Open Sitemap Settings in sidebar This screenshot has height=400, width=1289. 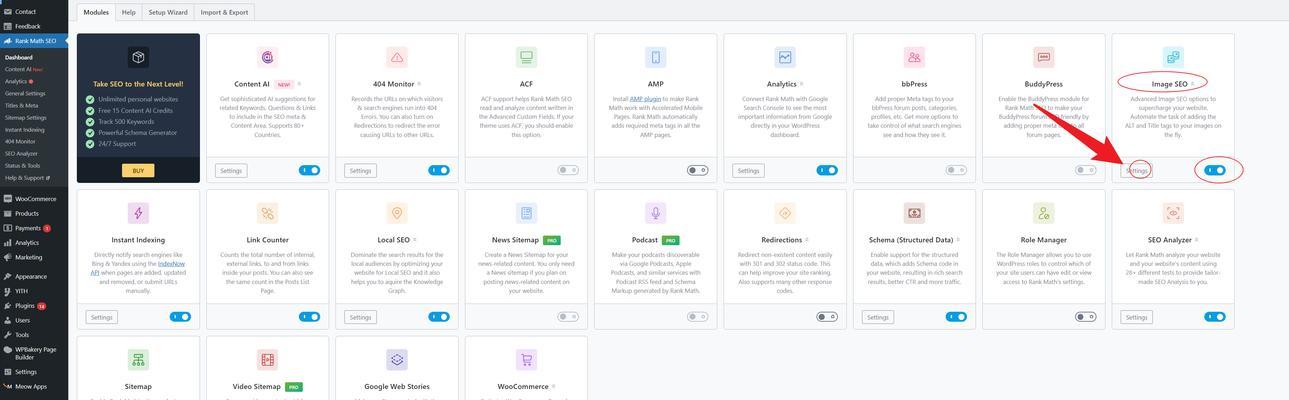click(25, 117)
